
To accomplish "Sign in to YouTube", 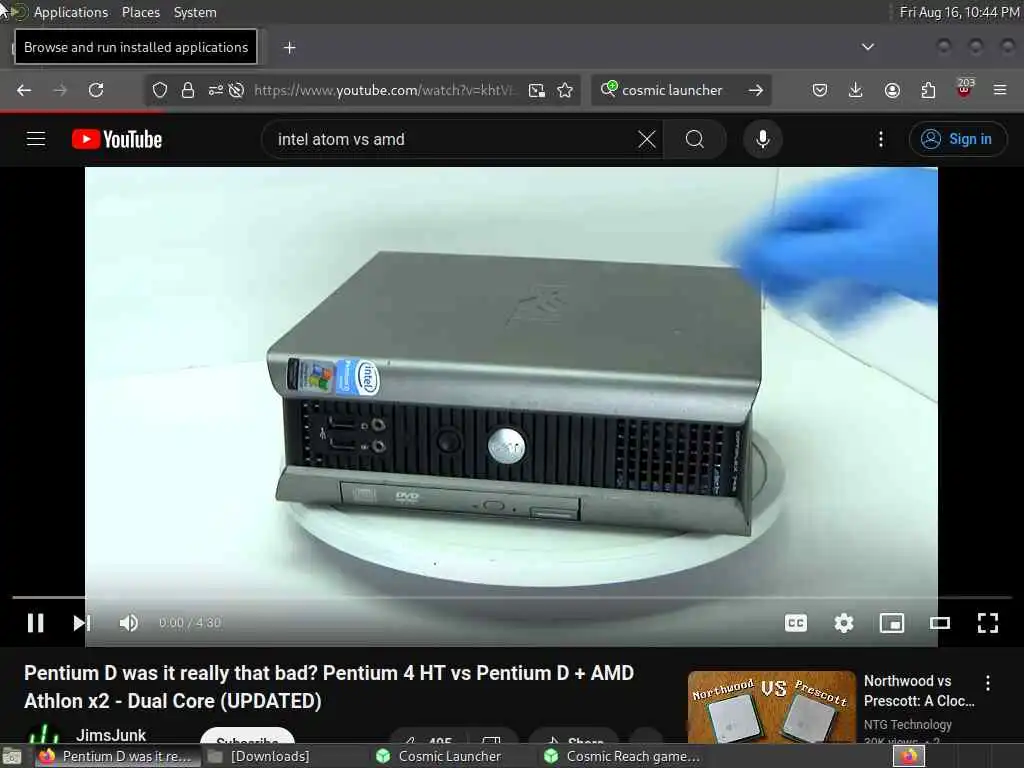I will pyautogui.click(x=958, y=139).
